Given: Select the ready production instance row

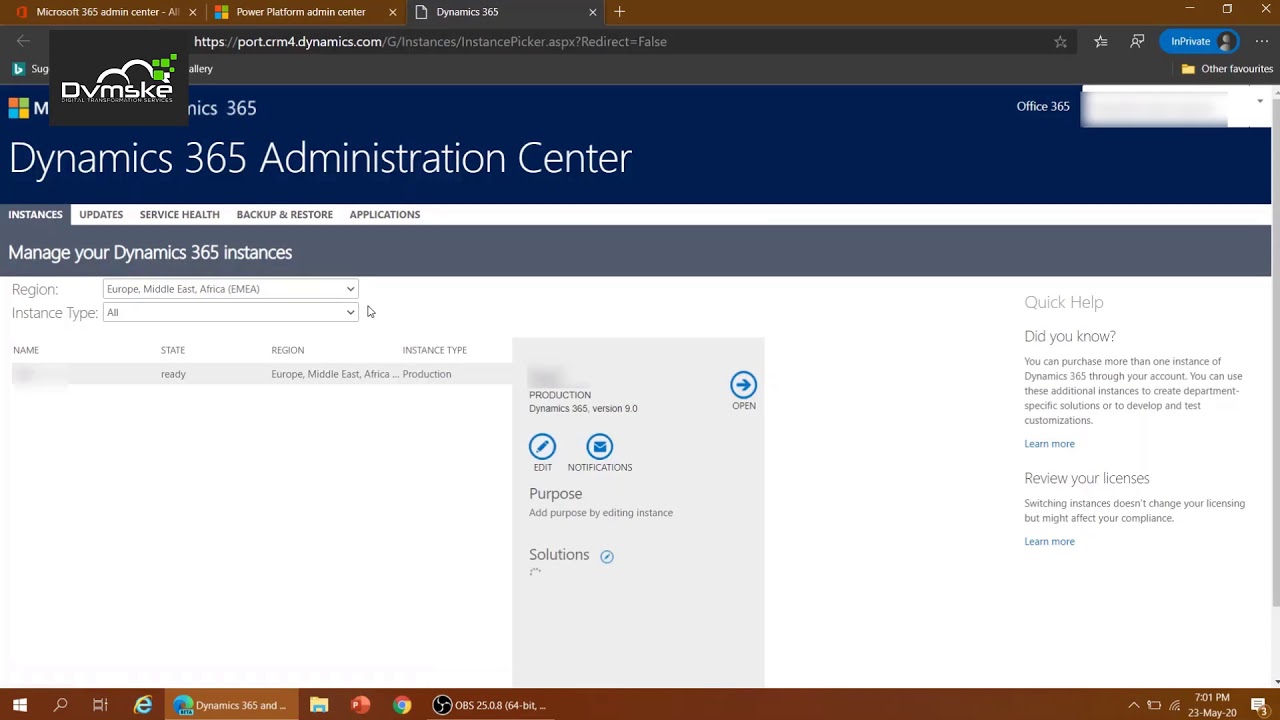Looking at the screenshot, I should [x=260, y=374].
